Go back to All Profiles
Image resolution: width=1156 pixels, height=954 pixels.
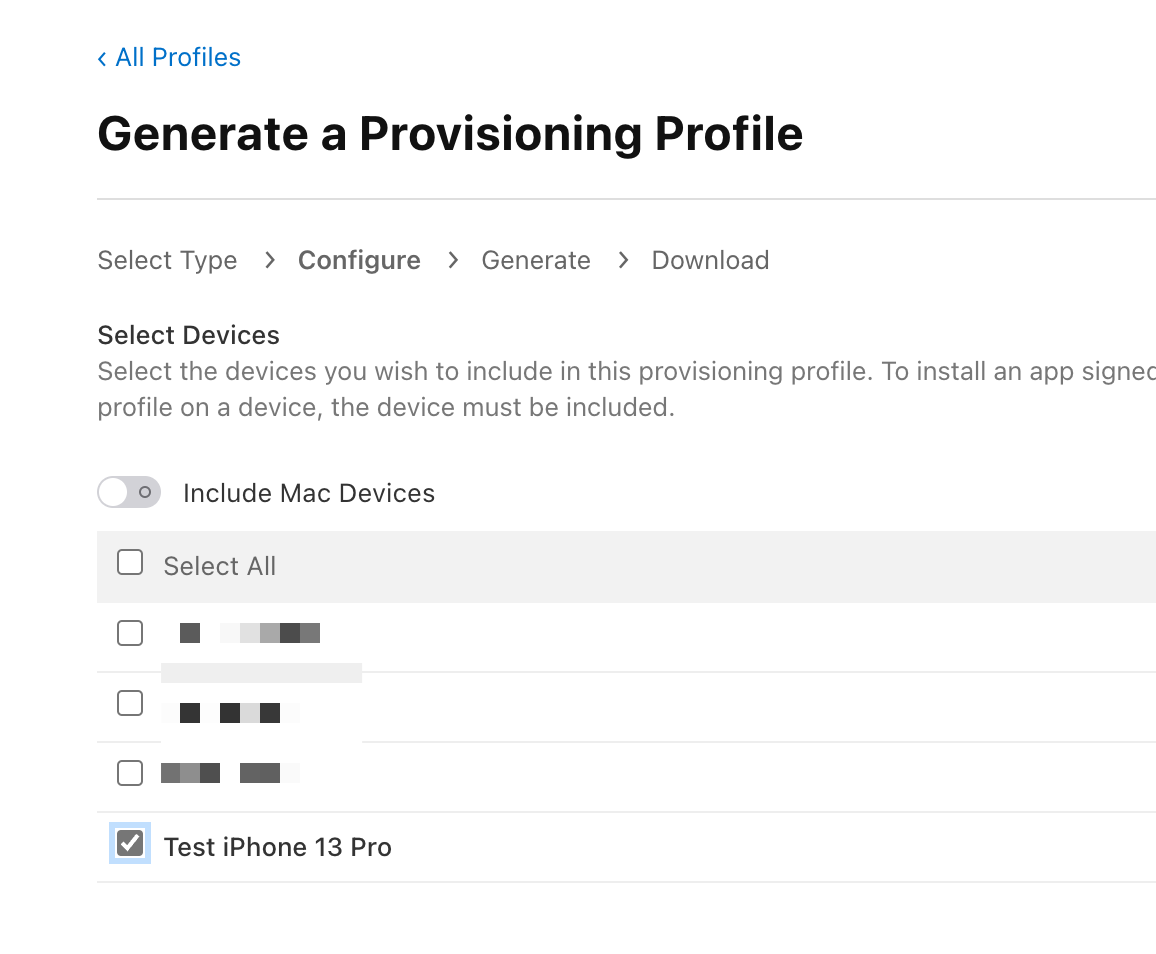click(x=177, y=58)
